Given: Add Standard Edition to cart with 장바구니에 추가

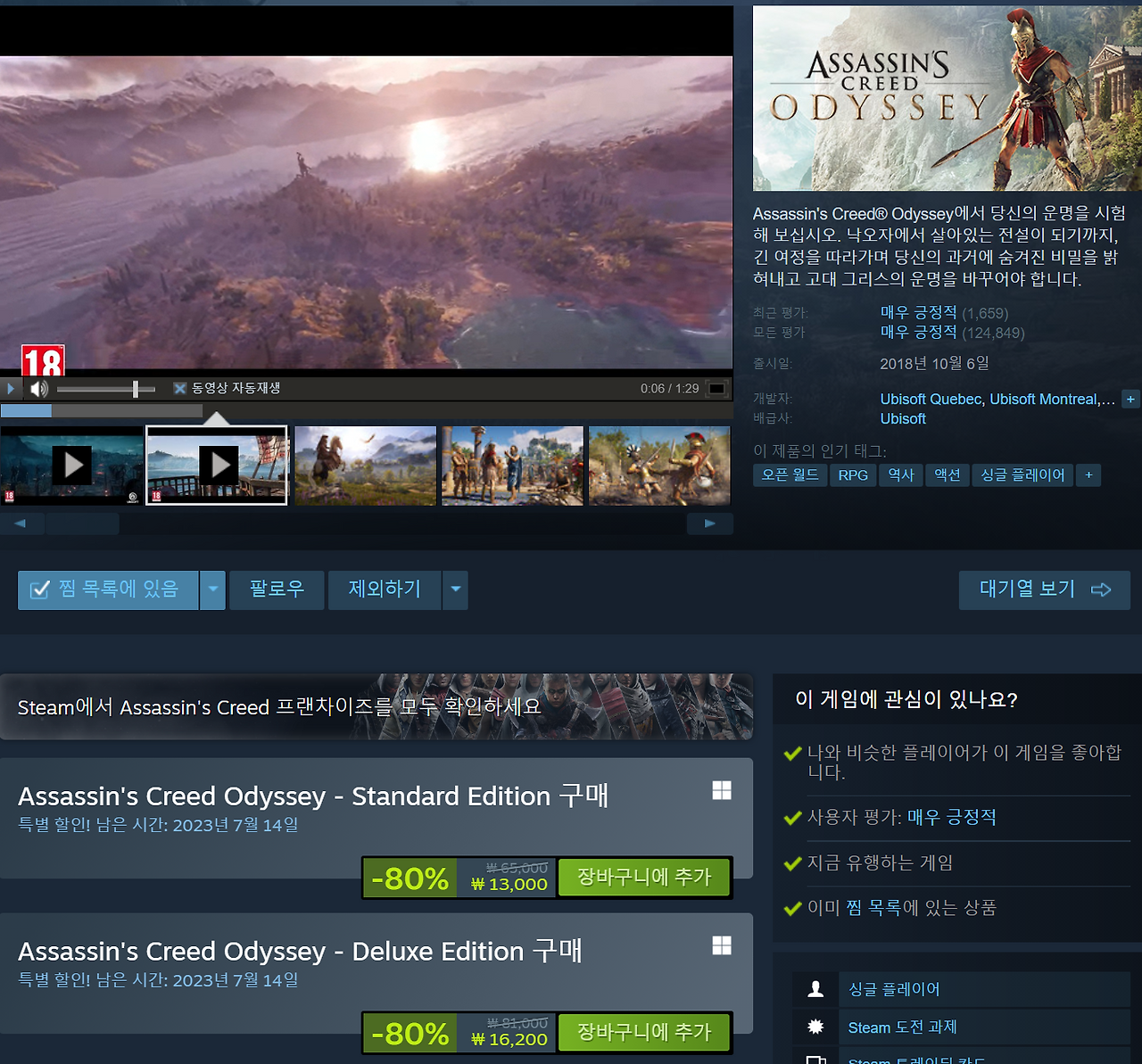Looking at the screenshot, I should (x=644, y=878).
